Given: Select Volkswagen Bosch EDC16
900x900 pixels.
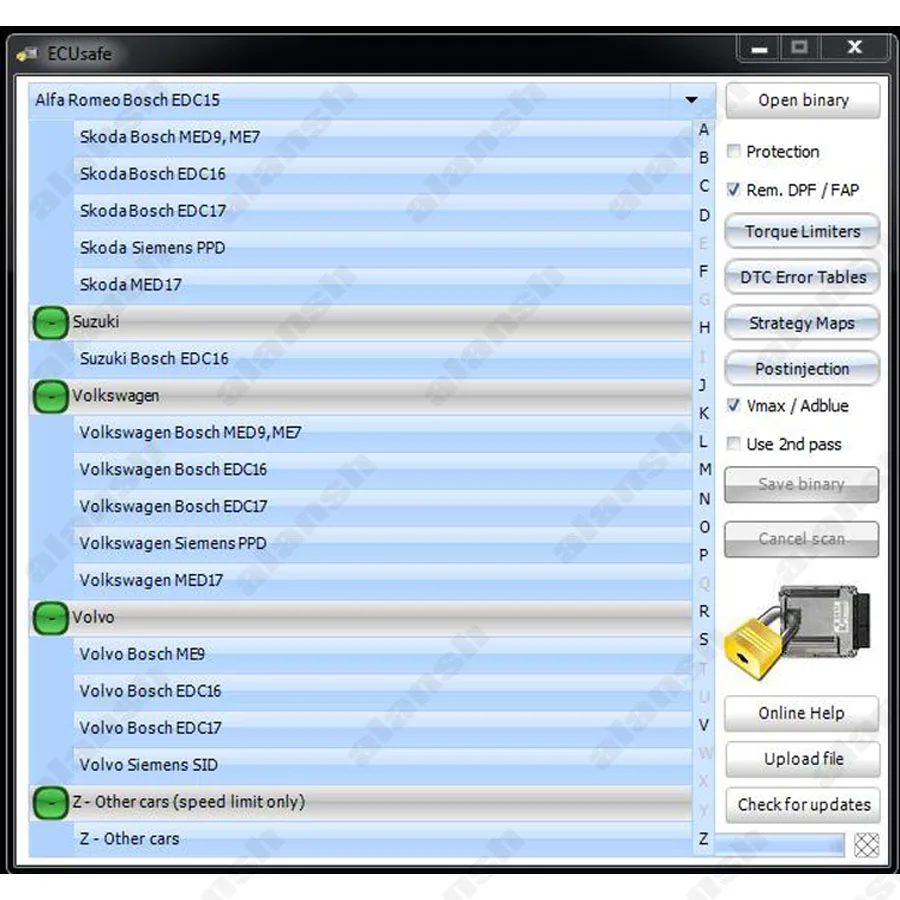Looking at the screenshot, I should coord(382,470).
